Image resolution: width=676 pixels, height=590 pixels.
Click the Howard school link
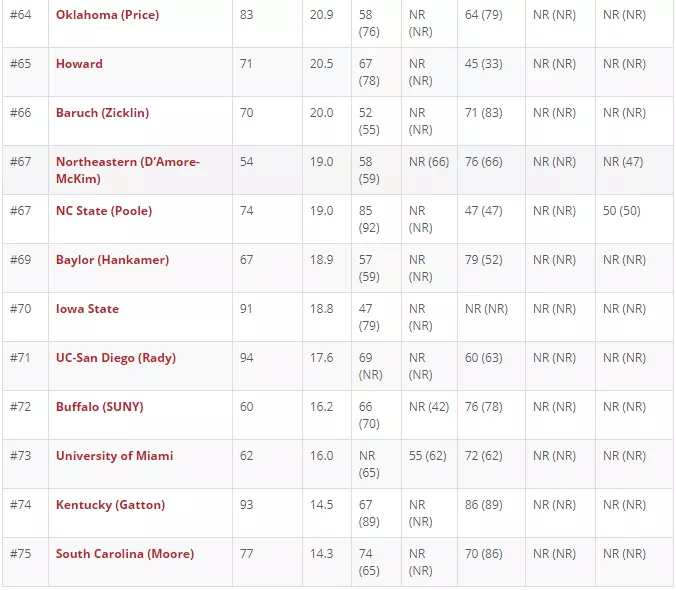pyautogui.click(x=79, y=64)
